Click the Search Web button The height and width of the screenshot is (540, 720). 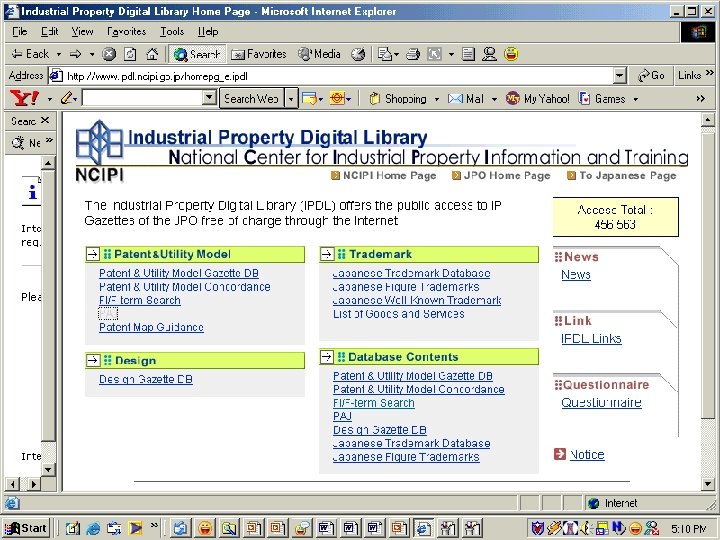click(x=251, y=99)
